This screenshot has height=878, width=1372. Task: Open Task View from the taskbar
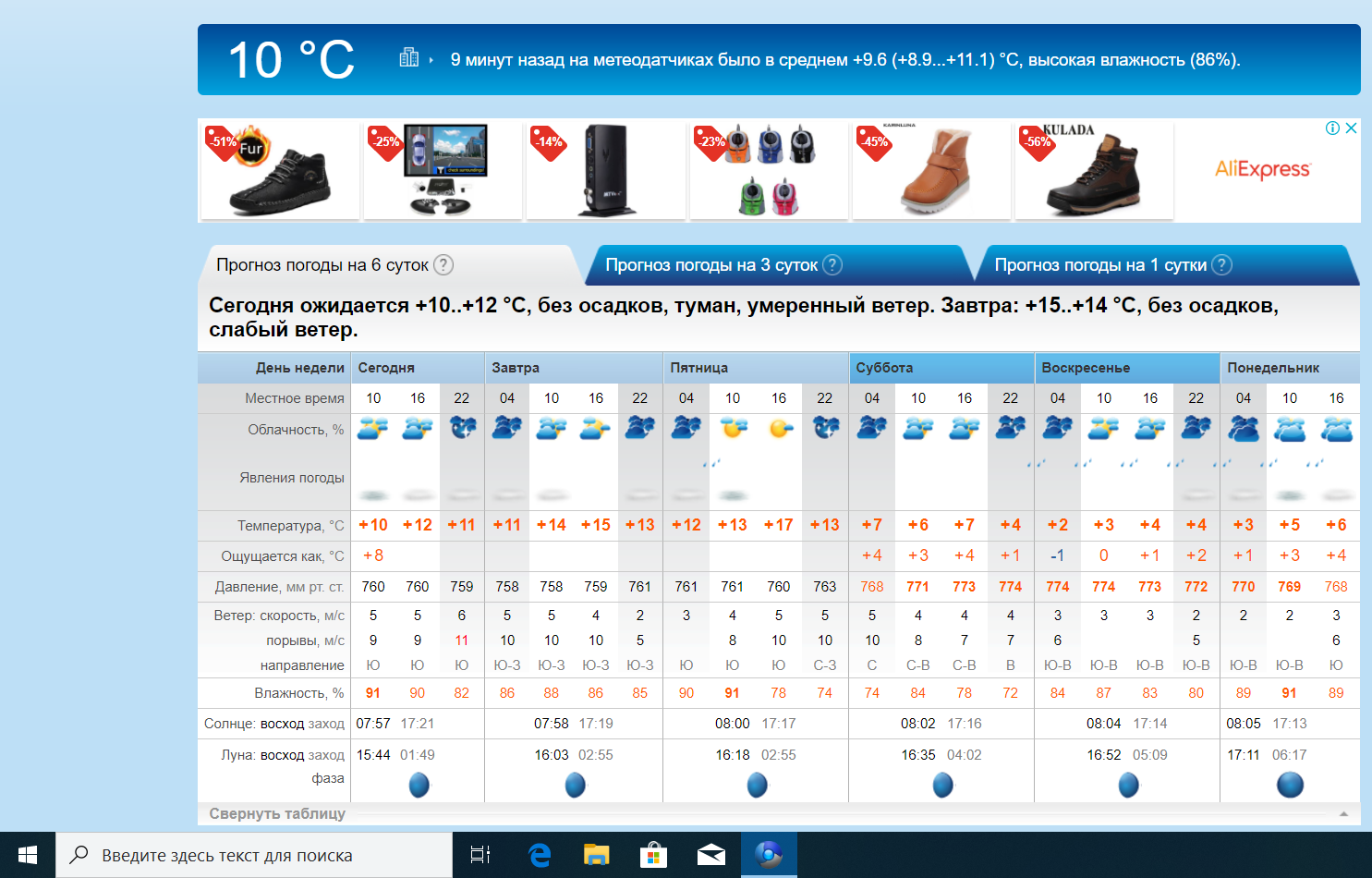click(x=480, y=855)
